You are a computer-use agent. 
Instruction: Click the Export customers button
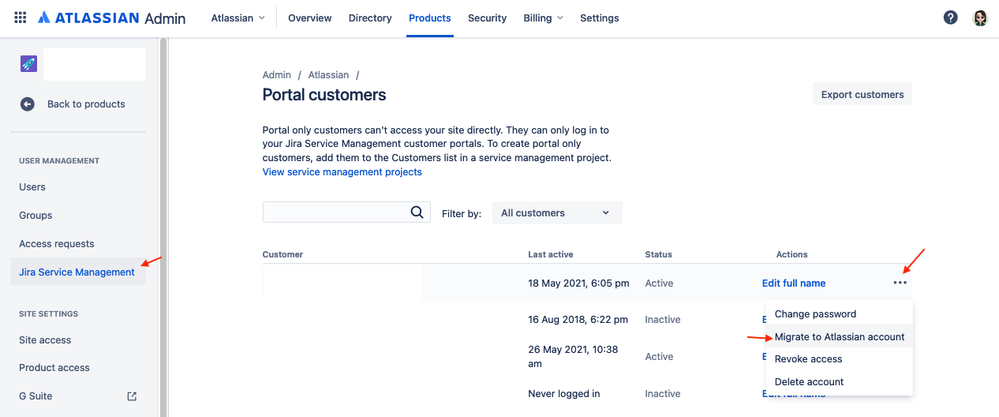tap(862, 94)
